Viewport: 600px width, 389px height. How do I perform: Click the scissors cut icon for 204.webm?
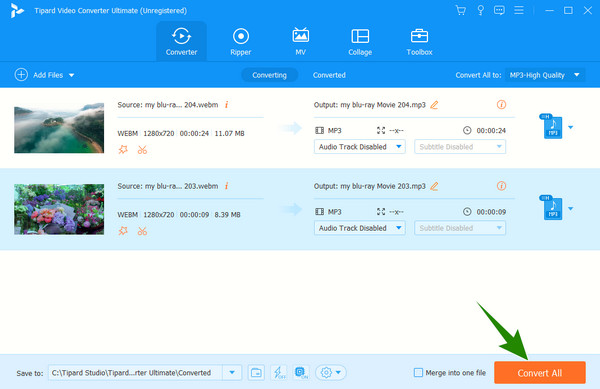coord(142,150)
